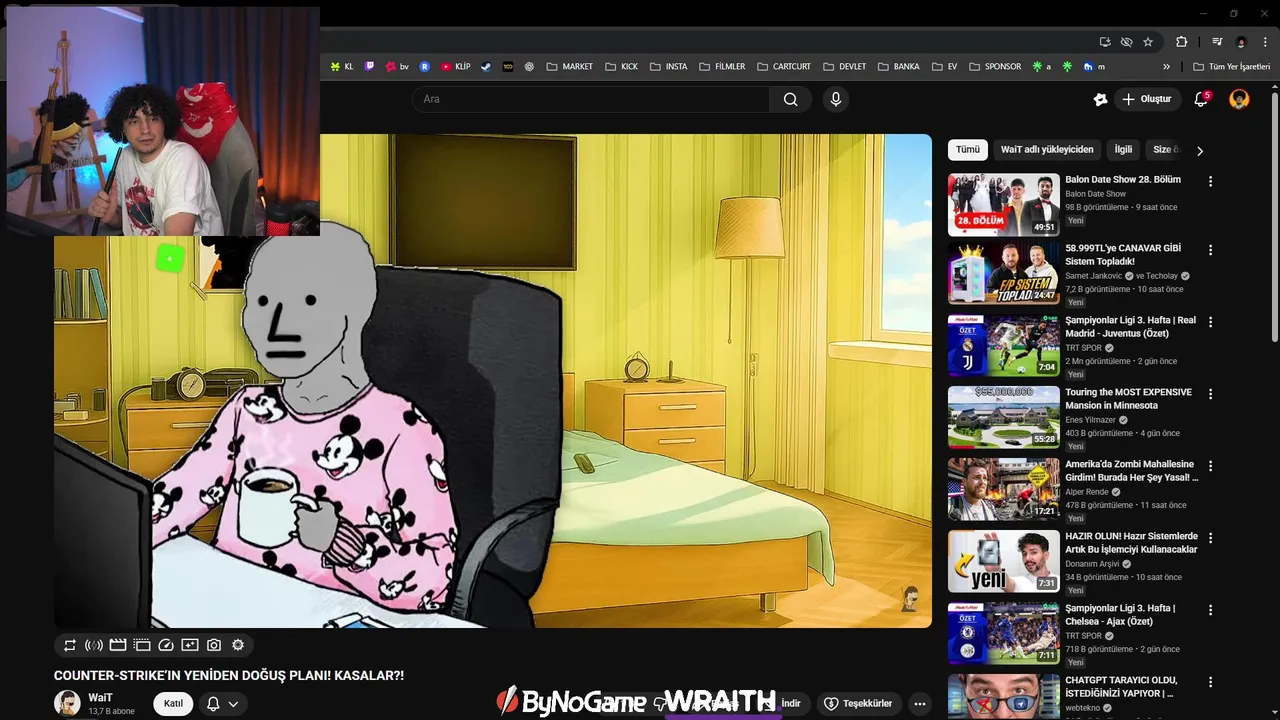The height and width of the screenshot is (720, 1280).
Task: Open the FİLMLER bookmarks folder
Action: pyautogui.click(x=722, y=67)
